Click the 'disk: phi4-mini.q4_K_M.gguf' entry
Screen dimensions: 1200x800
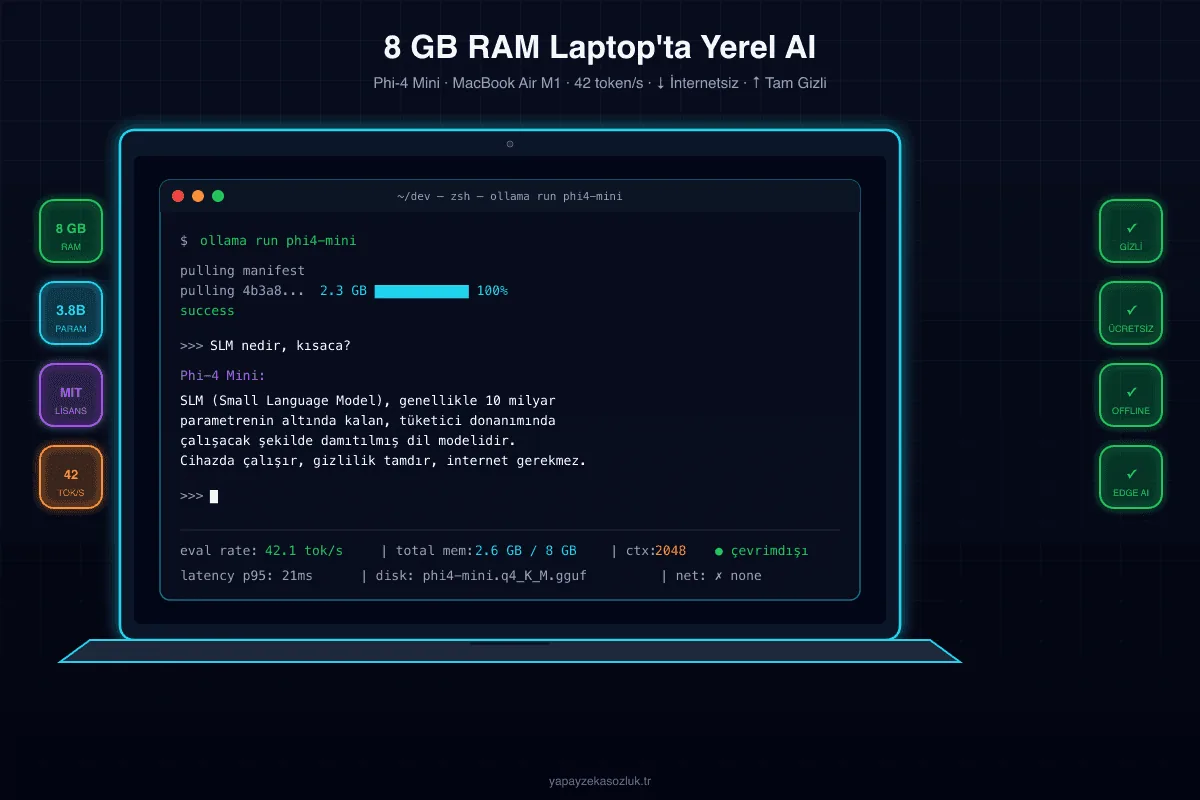(481, 576)
